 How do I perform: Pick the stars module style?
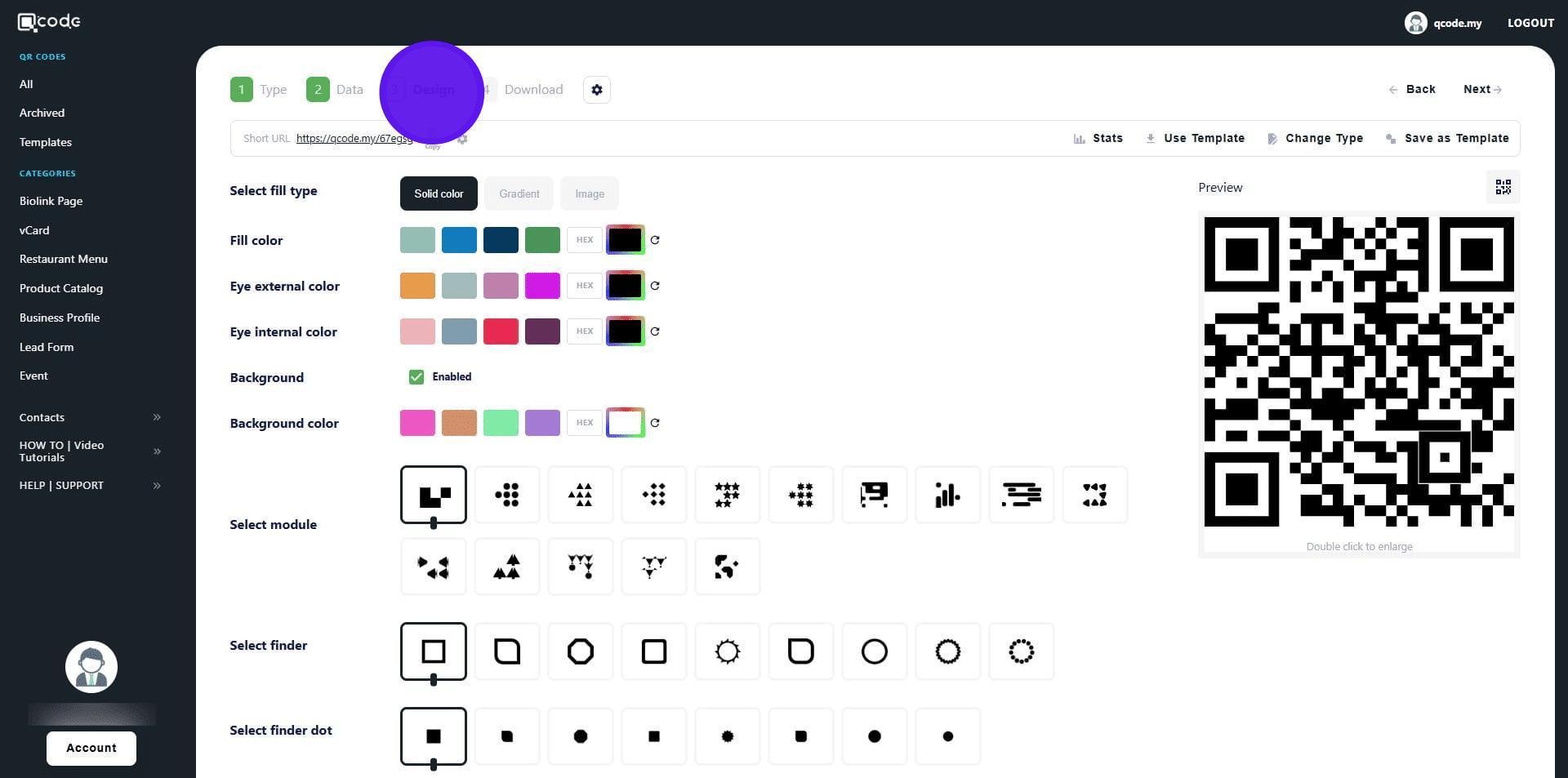728,495
